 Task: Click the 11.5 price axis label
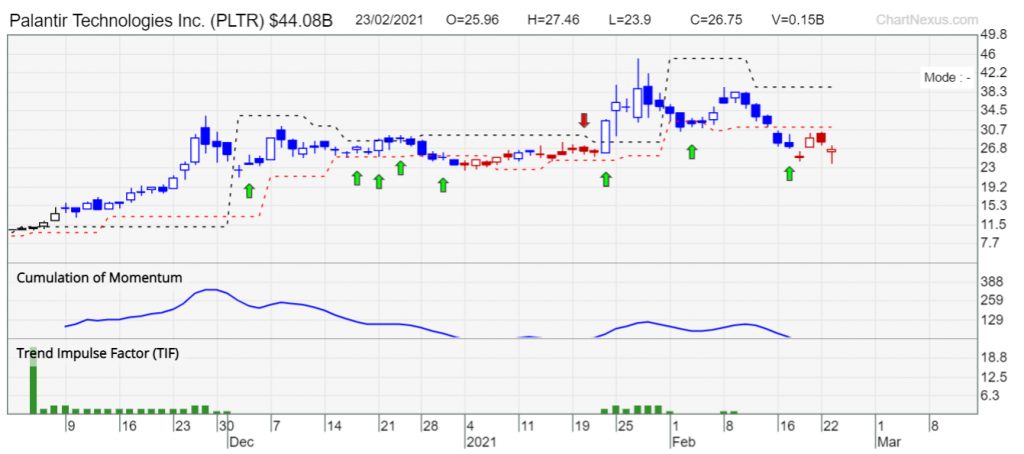click(995, 224)
